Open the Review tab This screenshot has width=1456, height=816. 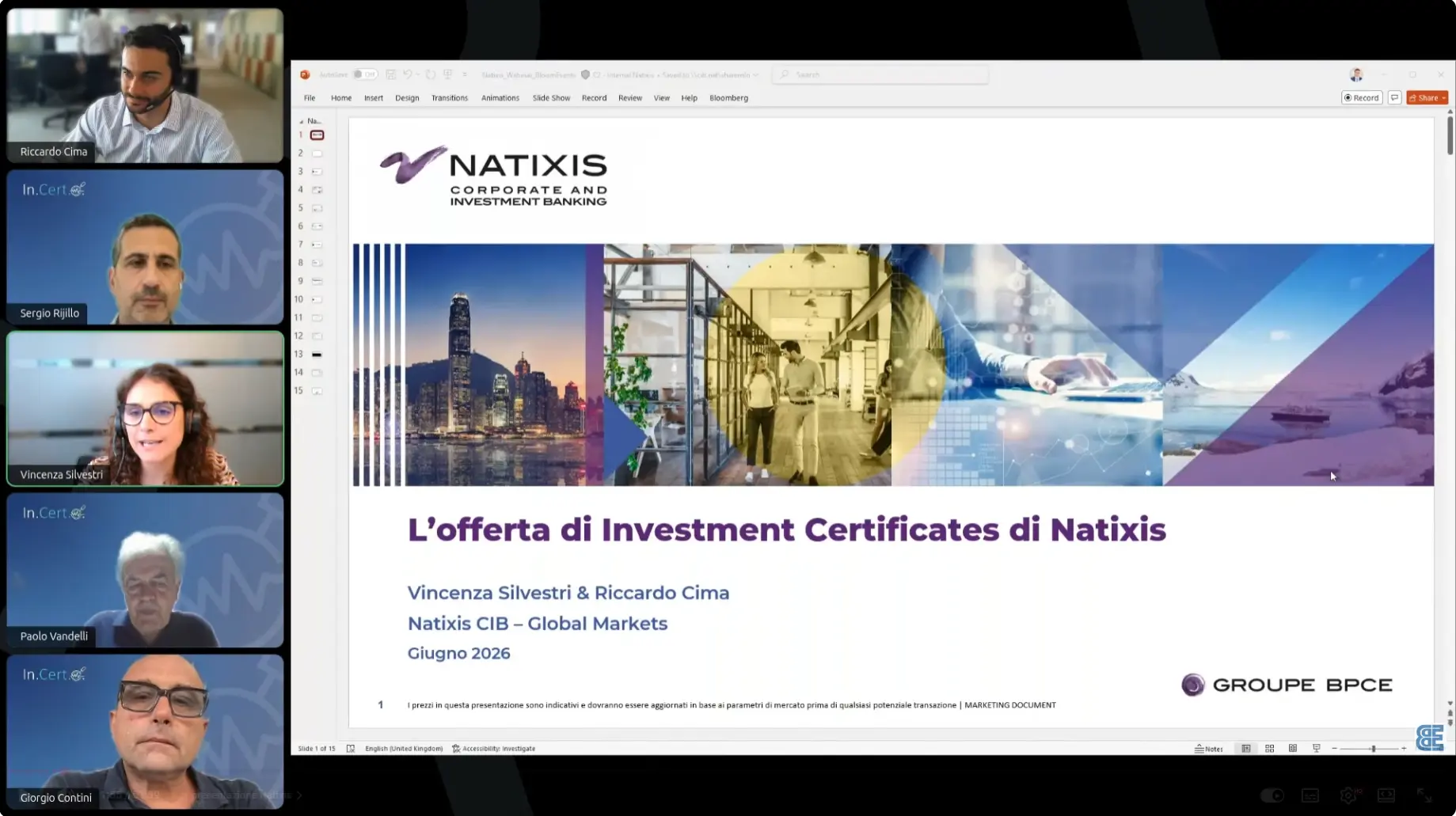click(x=630, y=98)
